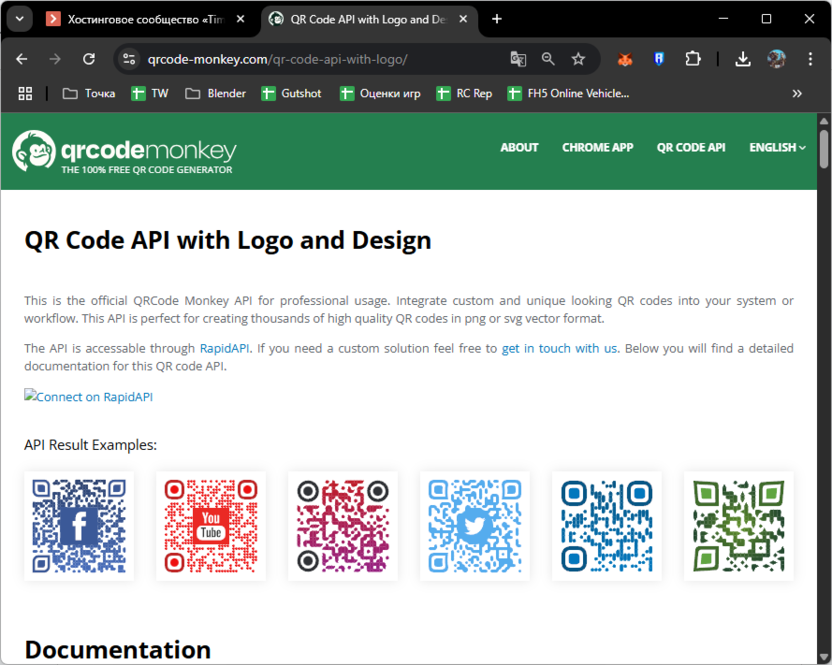Expand the ENGLISH language dropdown
This screenshot has width=832, height=665.
pos(776,147)
